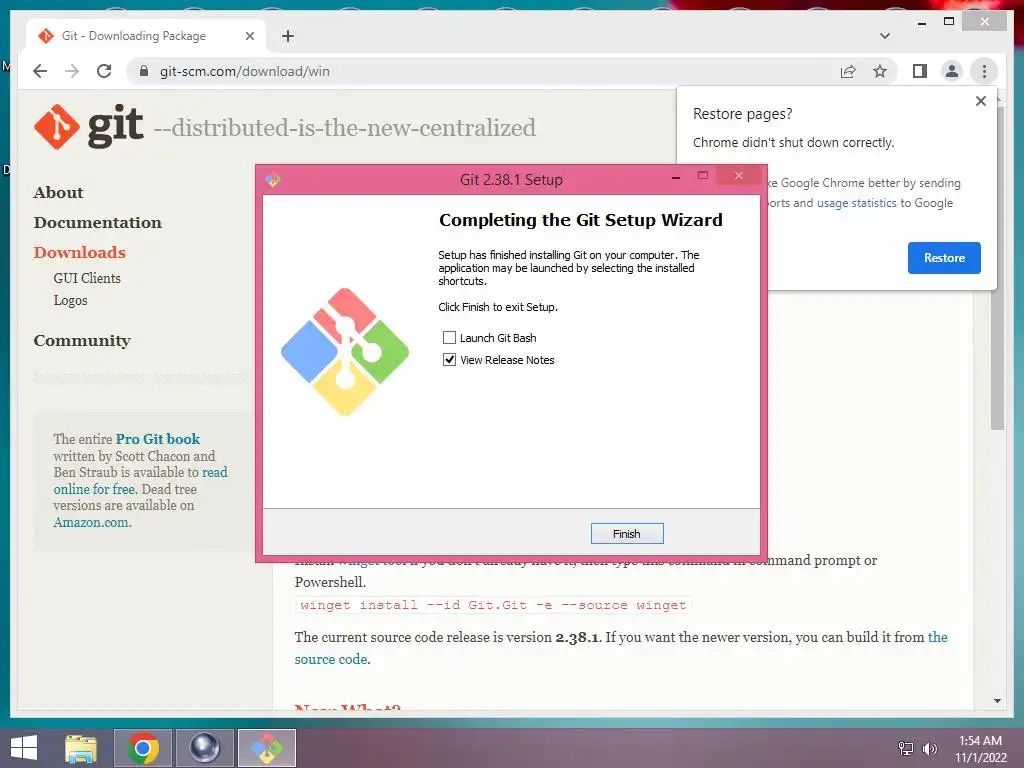1024x768 pixels.
Task: Open a new Chrome tab
Action: pos(288,36)
